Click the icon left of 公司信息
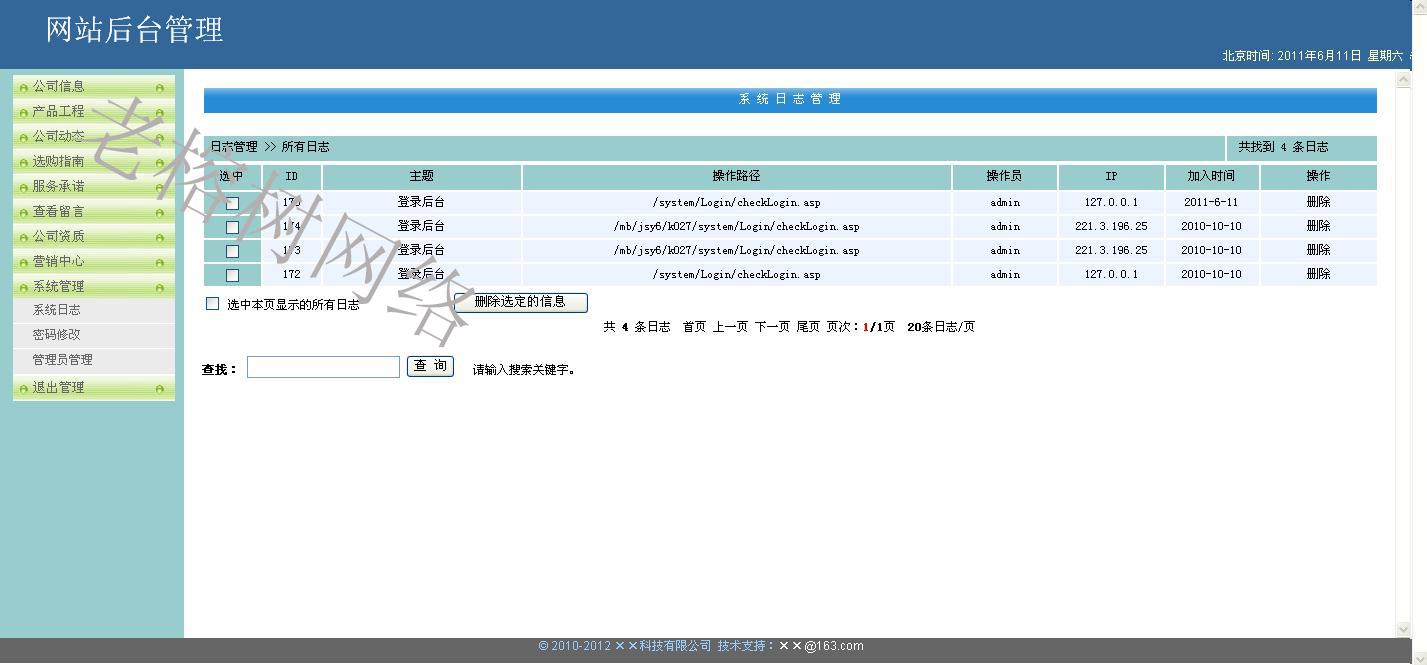1427x665 pixels. (x=24, y=88)
